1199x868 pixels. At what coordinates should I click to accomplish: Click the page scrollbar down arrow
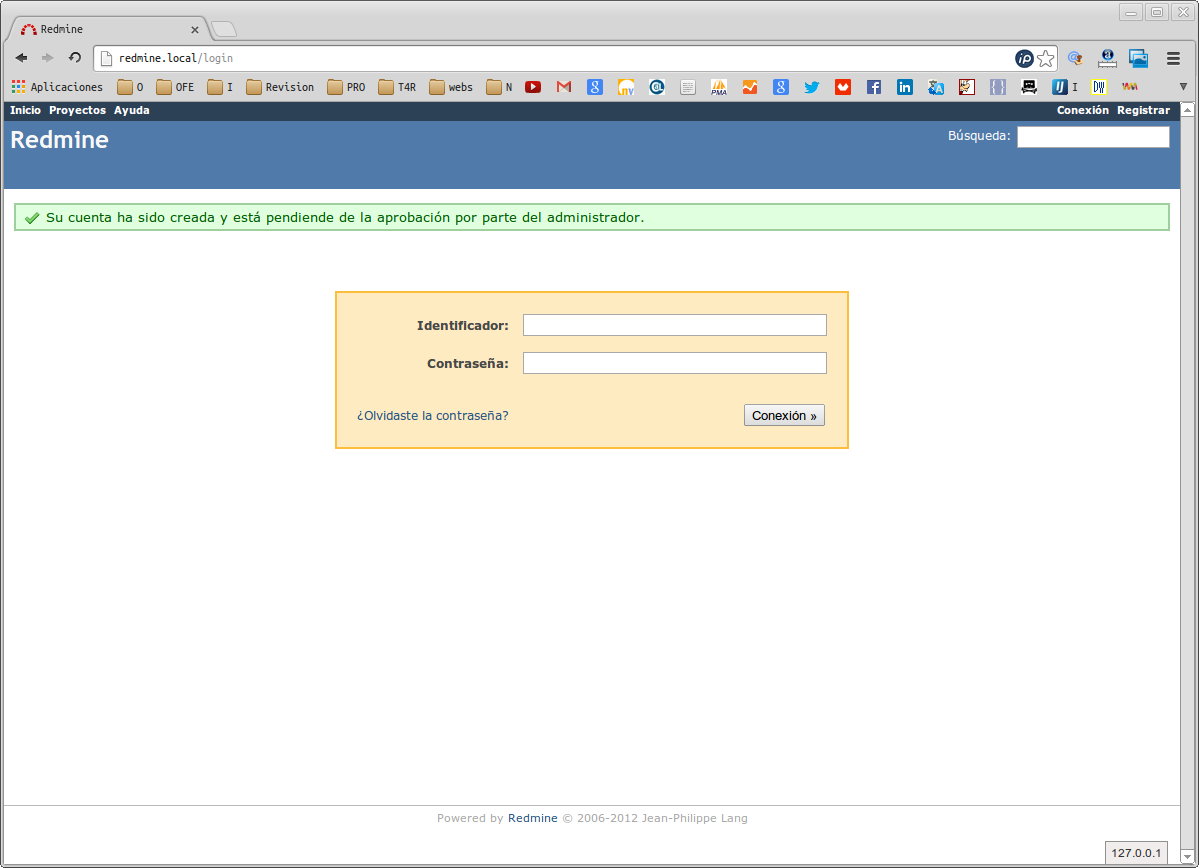[x=1187, y=857]
